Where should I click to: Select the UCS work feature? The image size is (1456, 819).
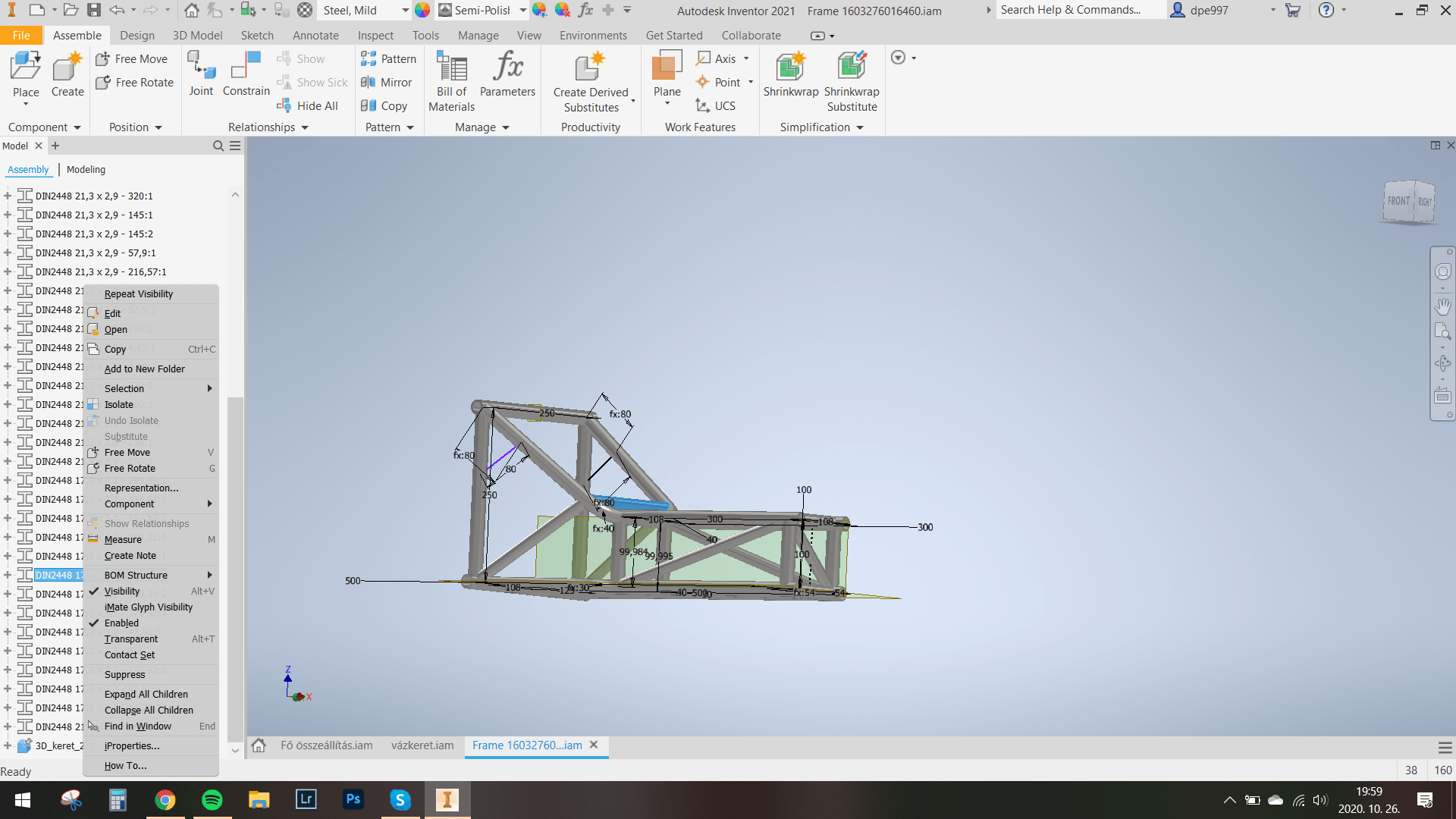pos(715,105)
